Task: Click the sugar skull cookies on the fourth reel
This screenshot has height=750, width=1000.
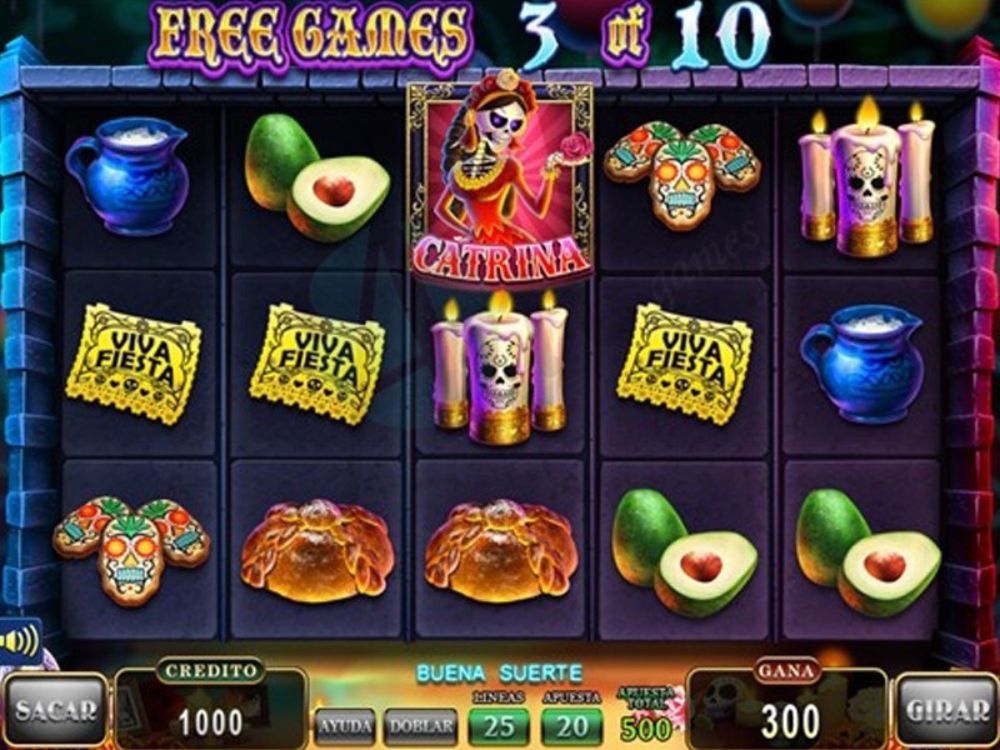Action: click(x=682, y=174)
